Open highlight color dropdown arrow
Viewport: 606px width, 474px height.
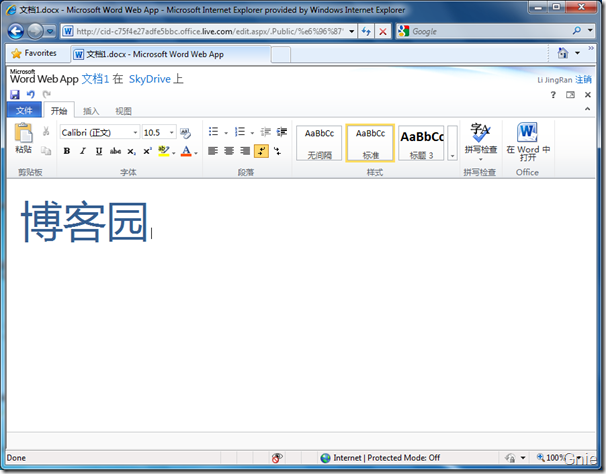(x=174, y=153)
